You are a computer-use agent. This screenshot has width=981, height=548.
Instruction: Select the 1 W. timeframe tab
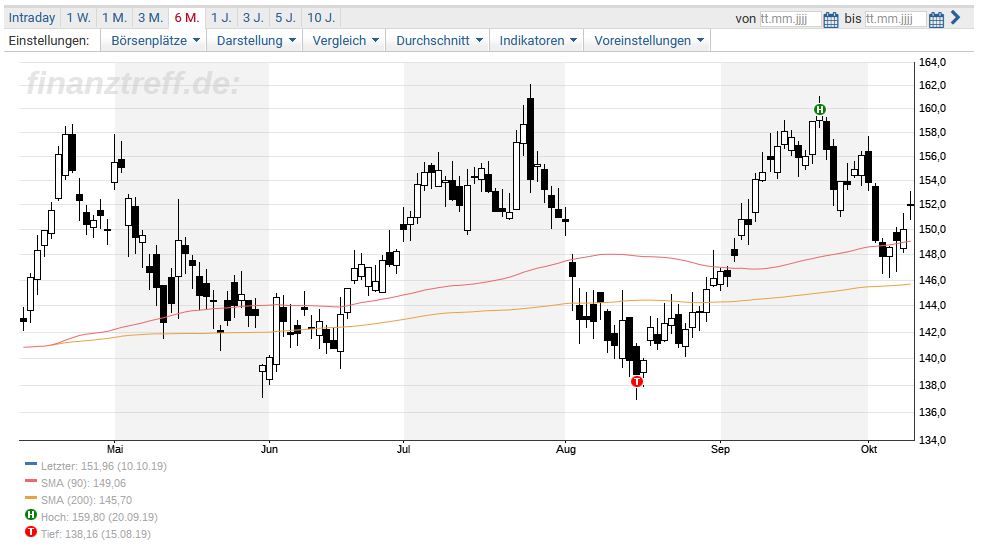[79, 18]
